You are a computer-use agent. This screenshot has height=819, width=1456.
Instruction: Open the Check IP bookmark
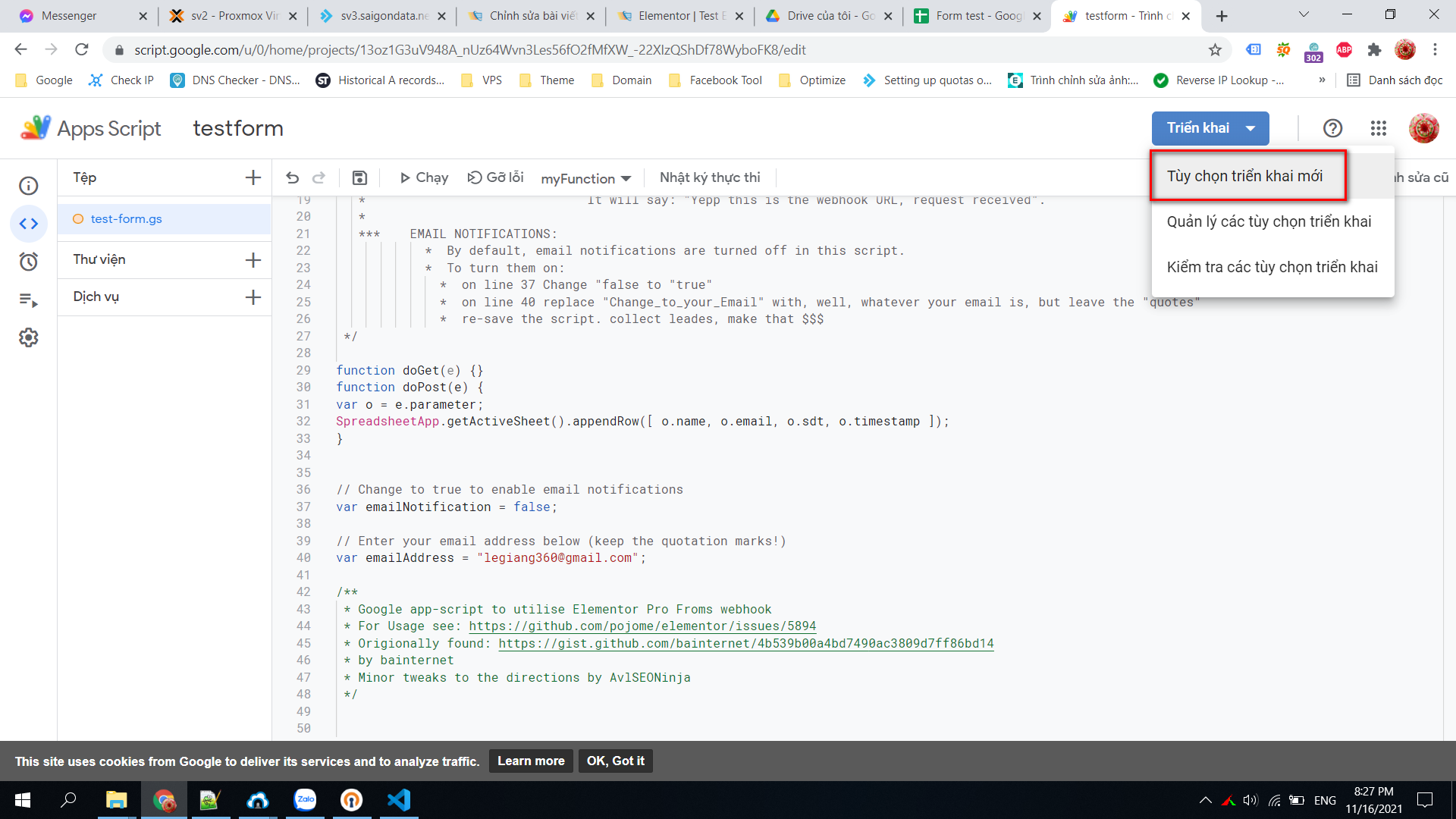coord(121,80)
